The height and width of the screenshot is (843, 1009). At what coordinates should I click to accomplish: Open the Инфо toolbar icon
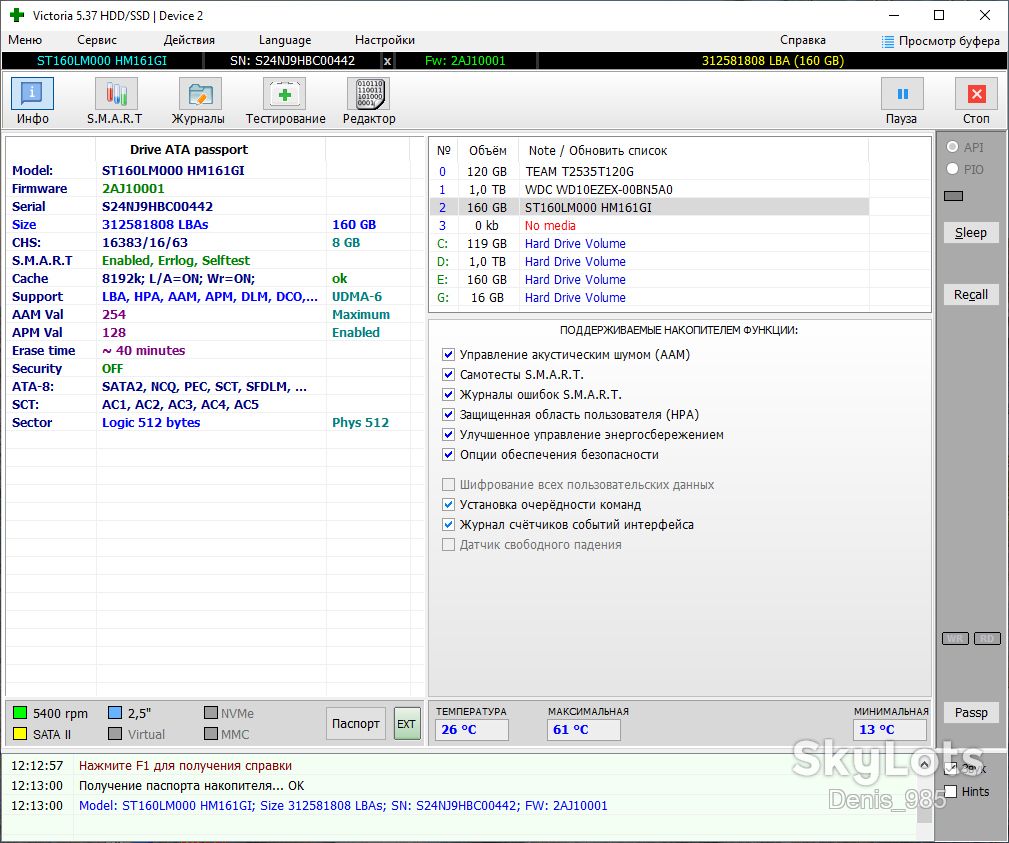(32, 94)
